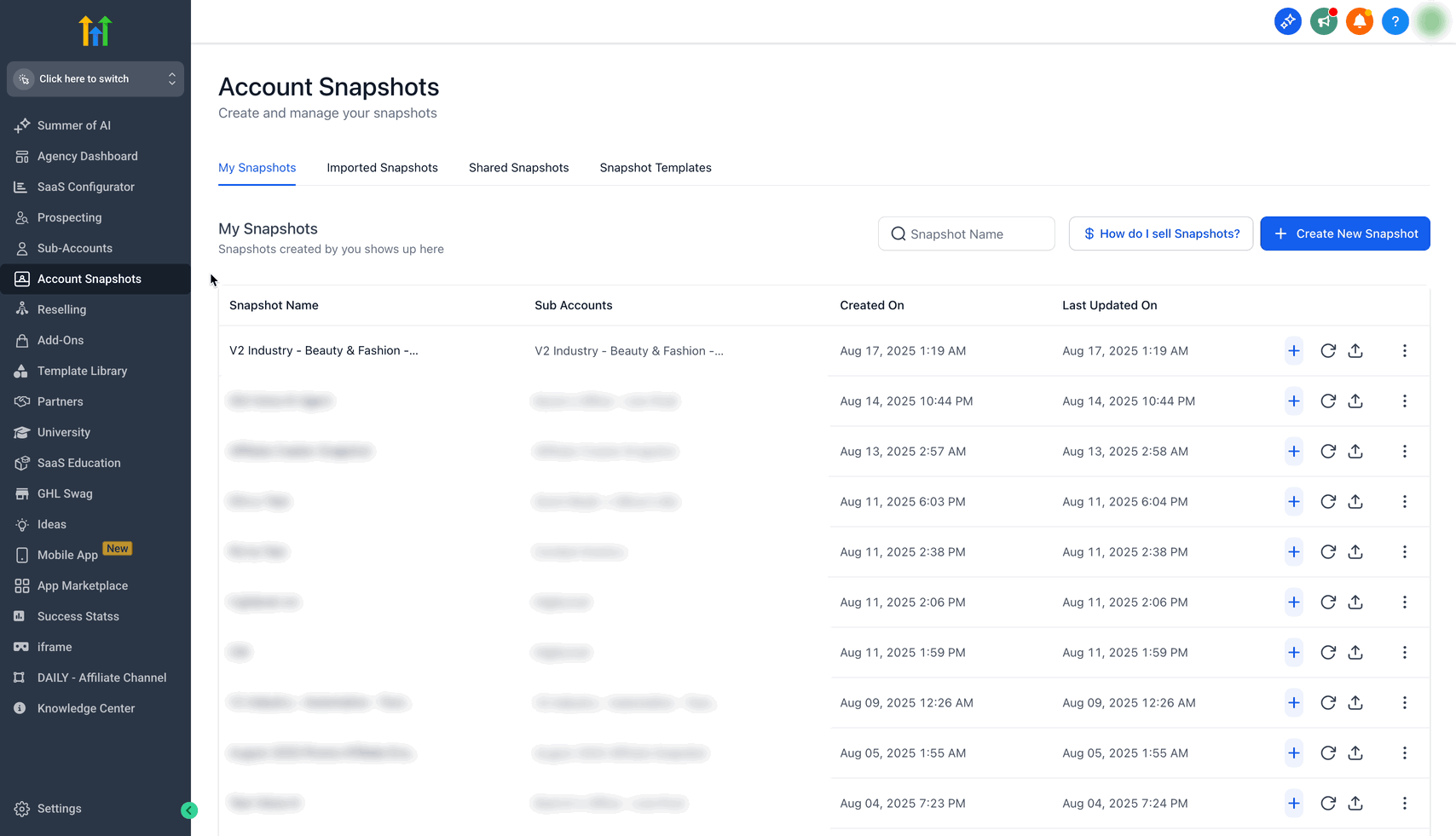Open user avatar profile menu
Viewport: 1456px width, 836px height.
point(1431,21)
